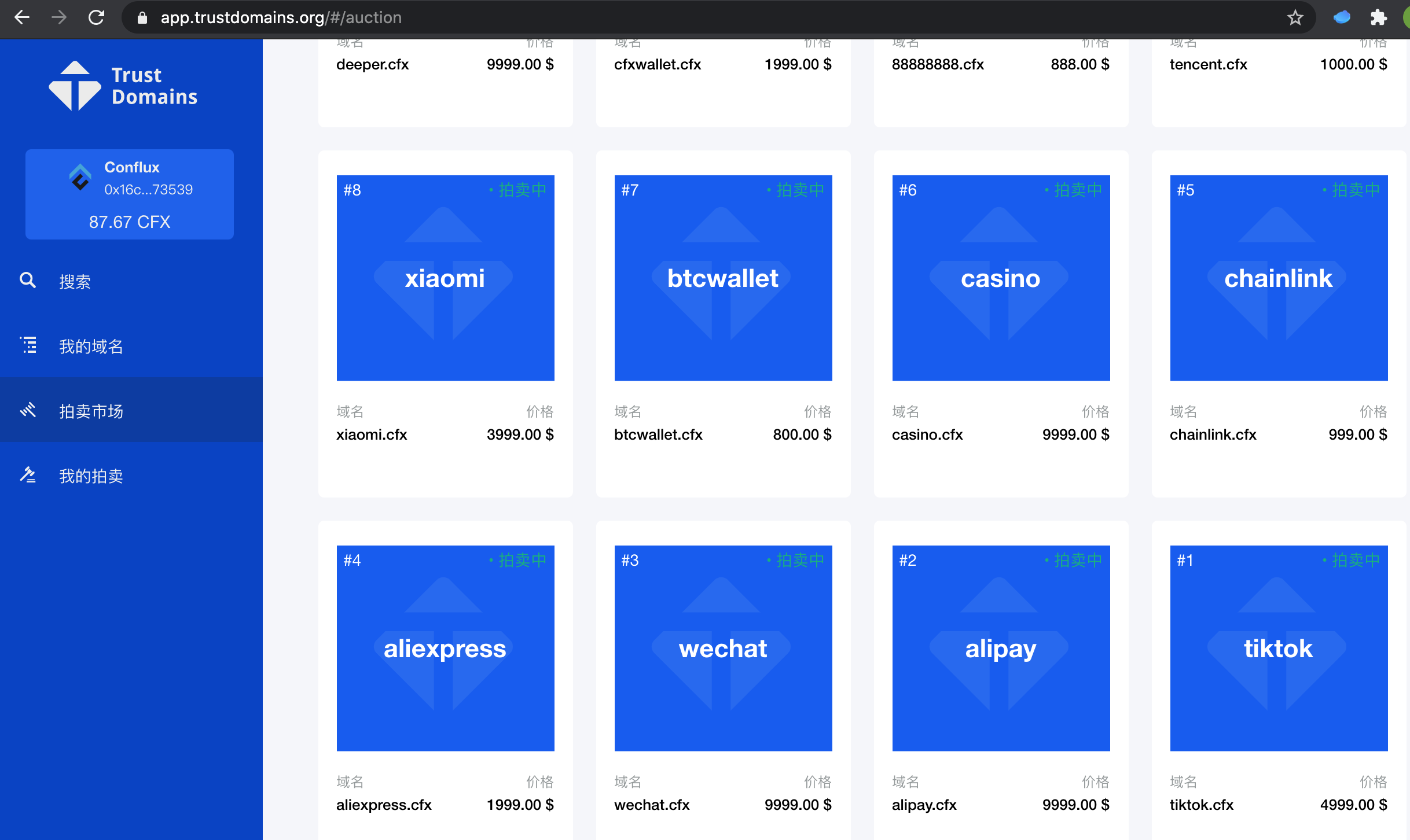Click the browser back arrow
Viewport: 1410px width, 840px height.
tap(22, 17)
